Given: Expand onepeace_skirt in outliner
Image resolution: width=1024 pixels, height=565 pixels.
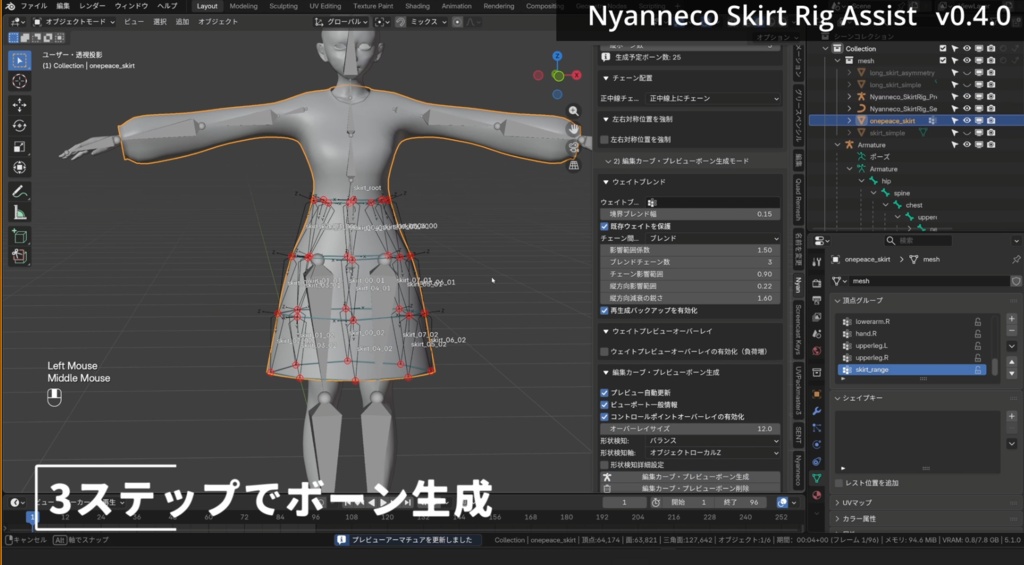Looking at the screenshot, I should tap(849, 121).
